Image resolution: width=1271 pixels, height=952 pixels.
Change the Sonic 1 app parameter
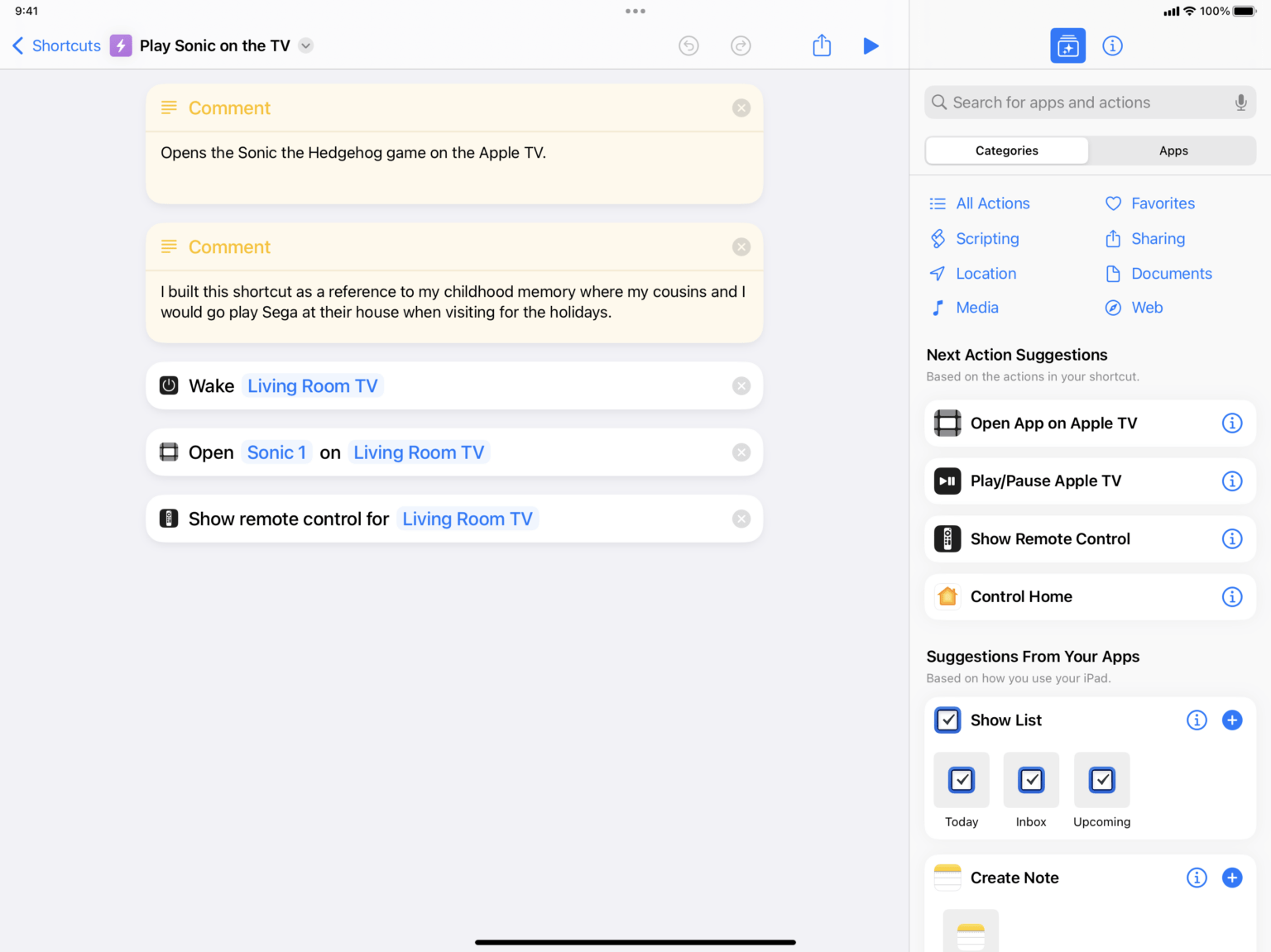pos(276,452)
